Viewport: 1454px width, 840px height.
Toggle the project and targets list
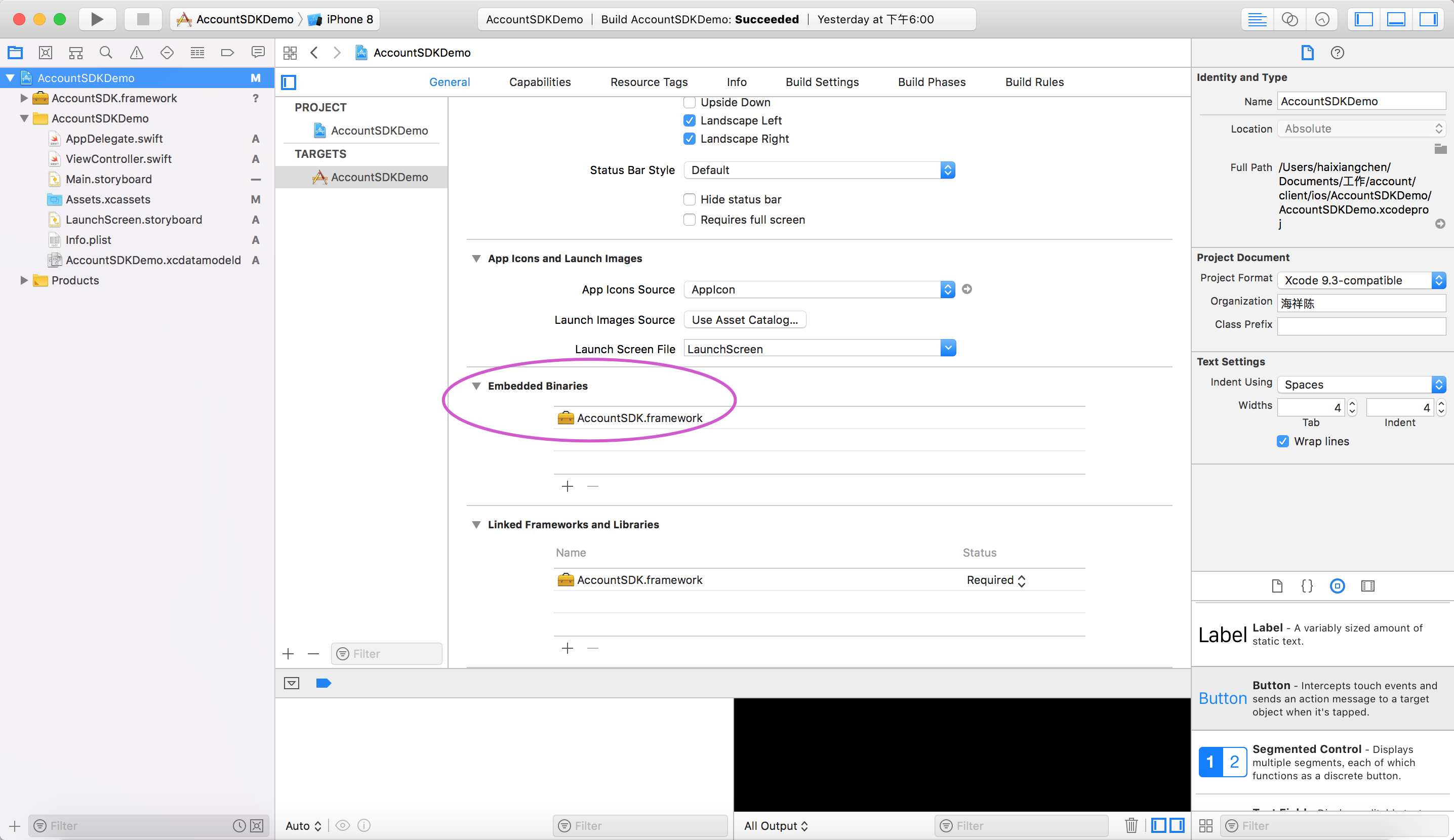tap(289, 82)
